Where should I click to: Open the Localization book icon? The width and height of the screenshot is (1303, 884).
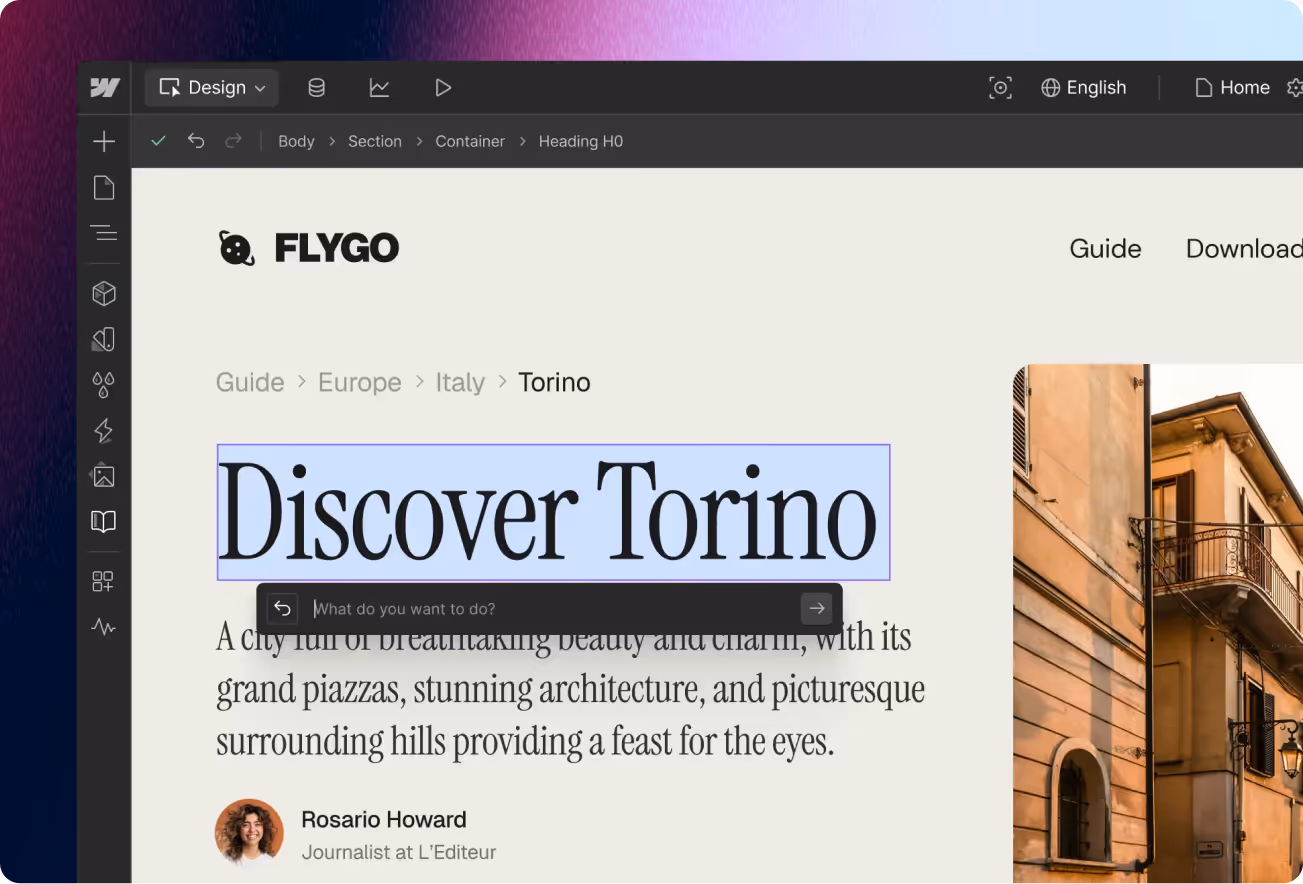[x=104, y=522]
